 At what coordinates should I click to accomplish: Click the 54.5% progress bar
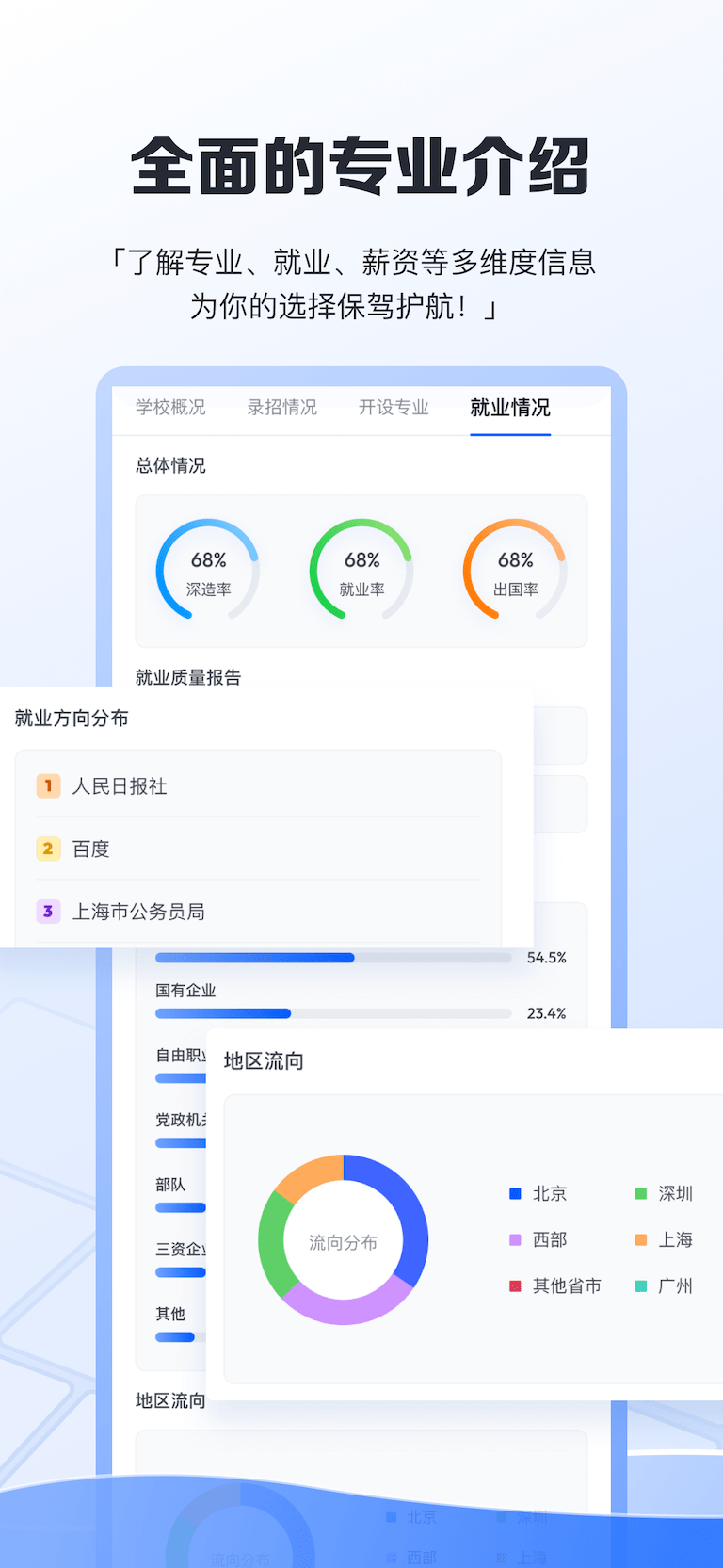coord(333,958)
